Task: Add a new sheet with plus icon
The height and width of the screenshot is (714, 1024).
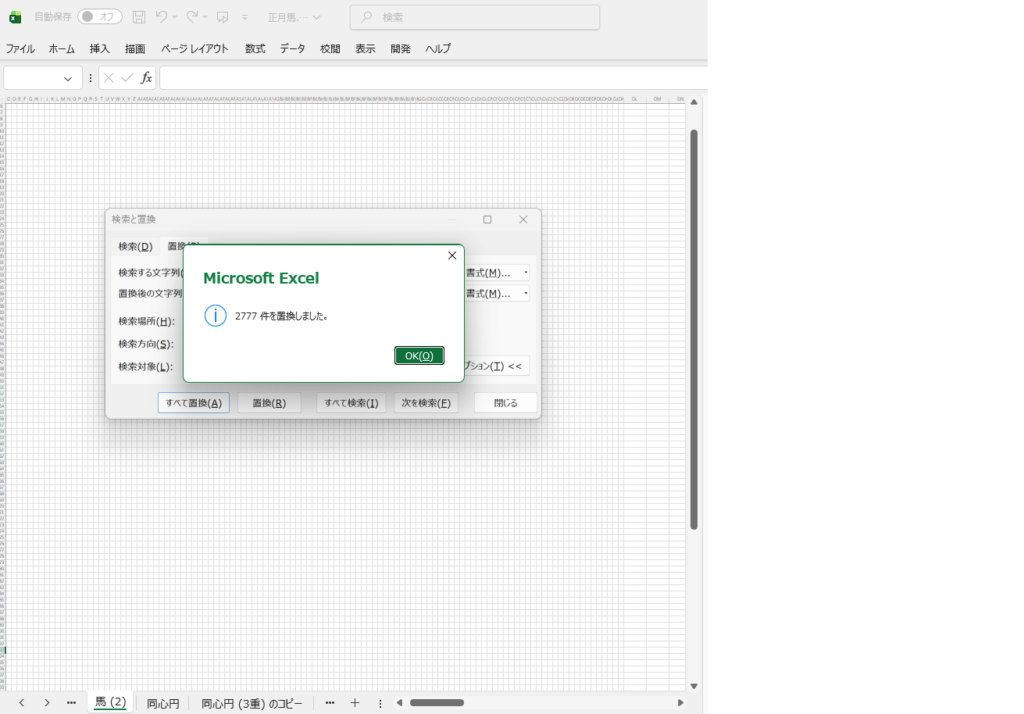Action: [x=354, y=703]
